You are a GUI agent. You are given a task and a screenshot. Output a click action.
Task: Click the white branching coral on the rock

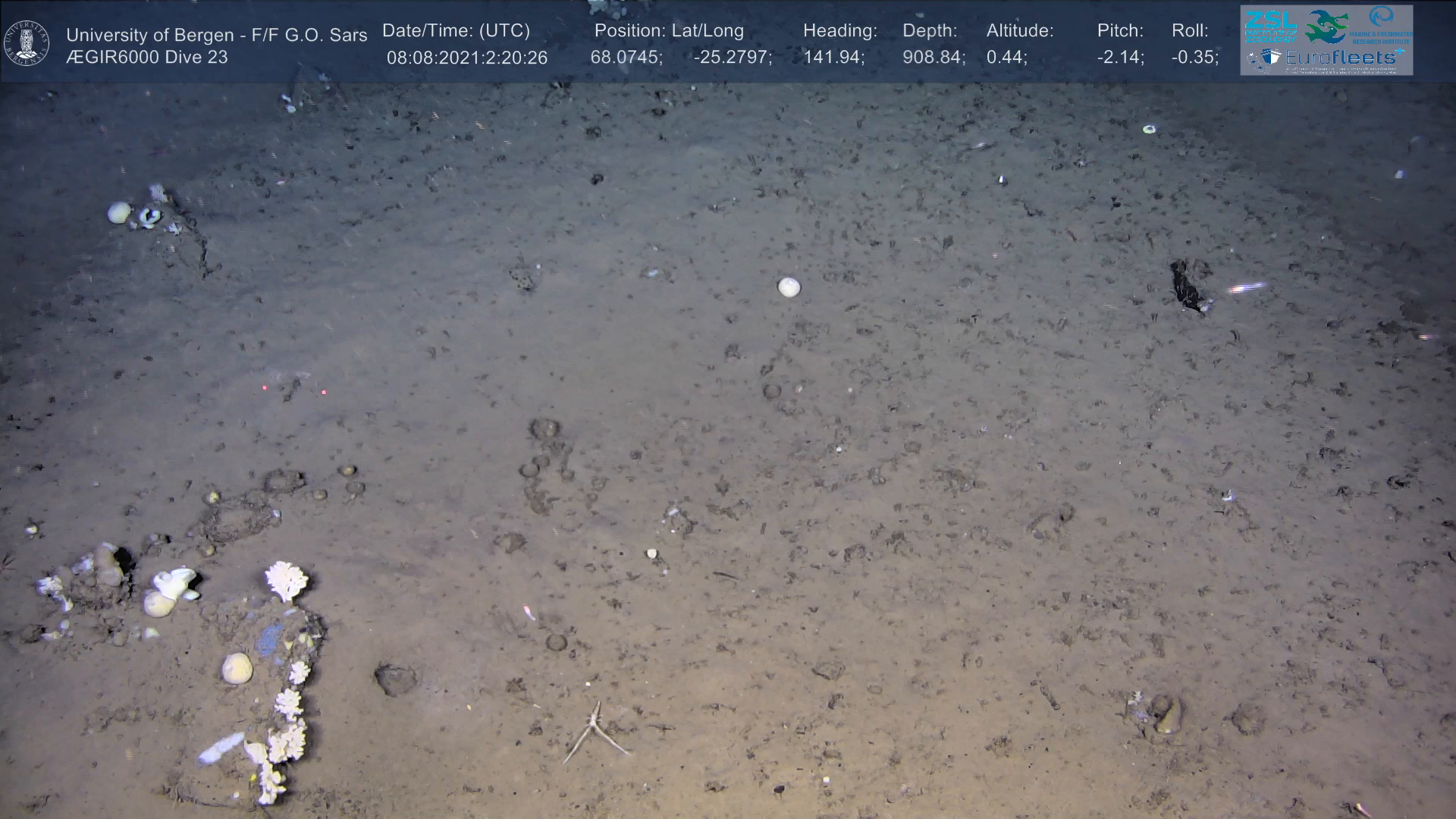click(286, 580)
